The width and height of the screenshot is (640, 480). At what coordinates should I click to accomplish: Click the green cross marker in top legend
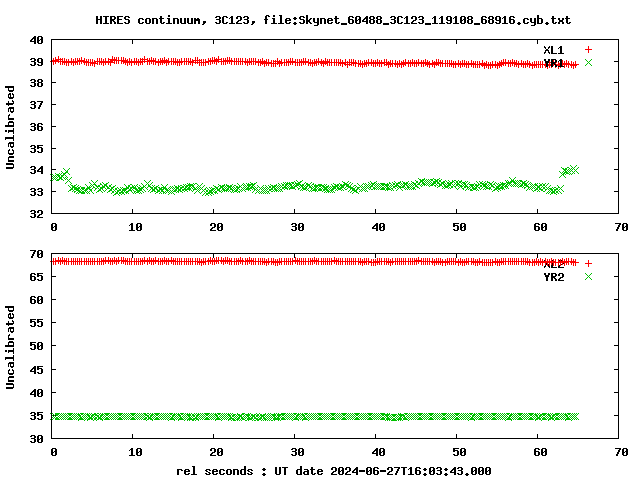[588, 63]
